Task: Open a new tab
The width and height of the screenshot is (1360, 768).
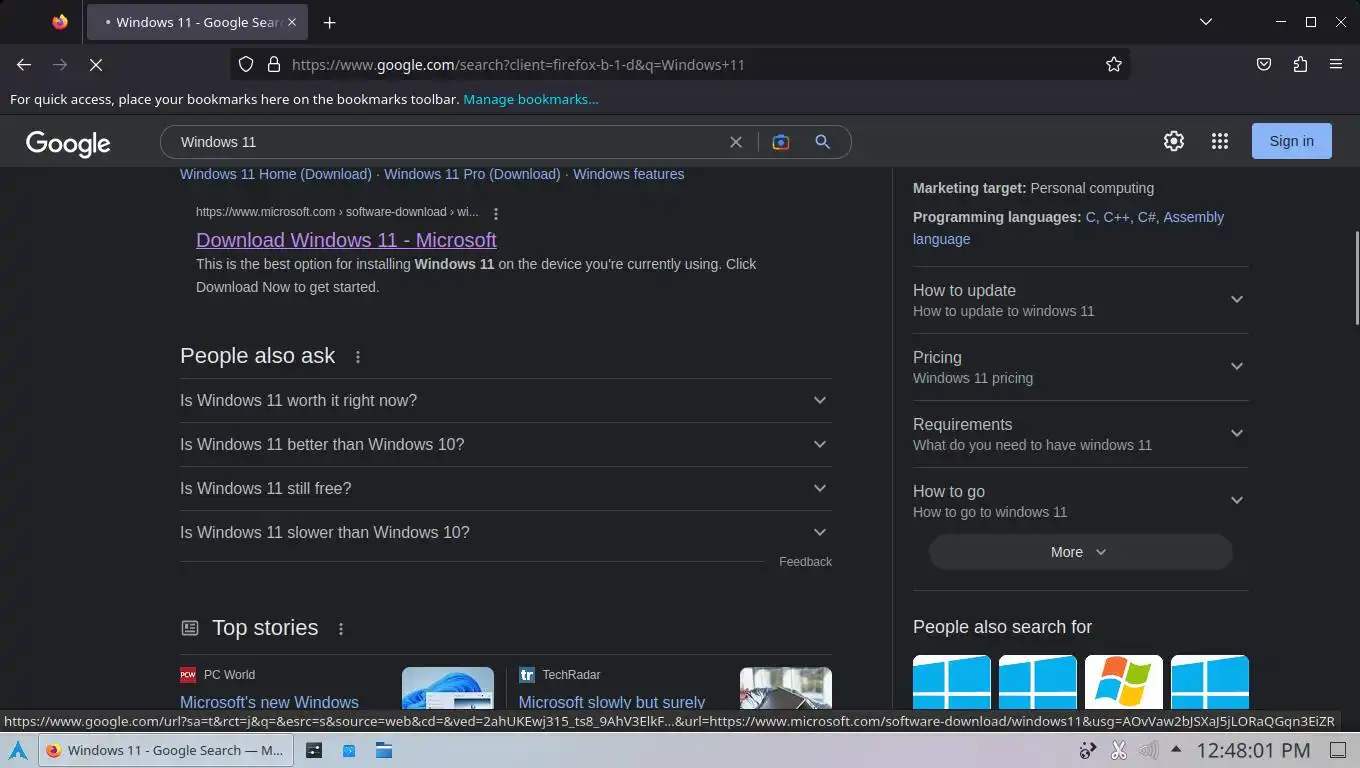Action: pyautogui.click(x=329, y=22)
